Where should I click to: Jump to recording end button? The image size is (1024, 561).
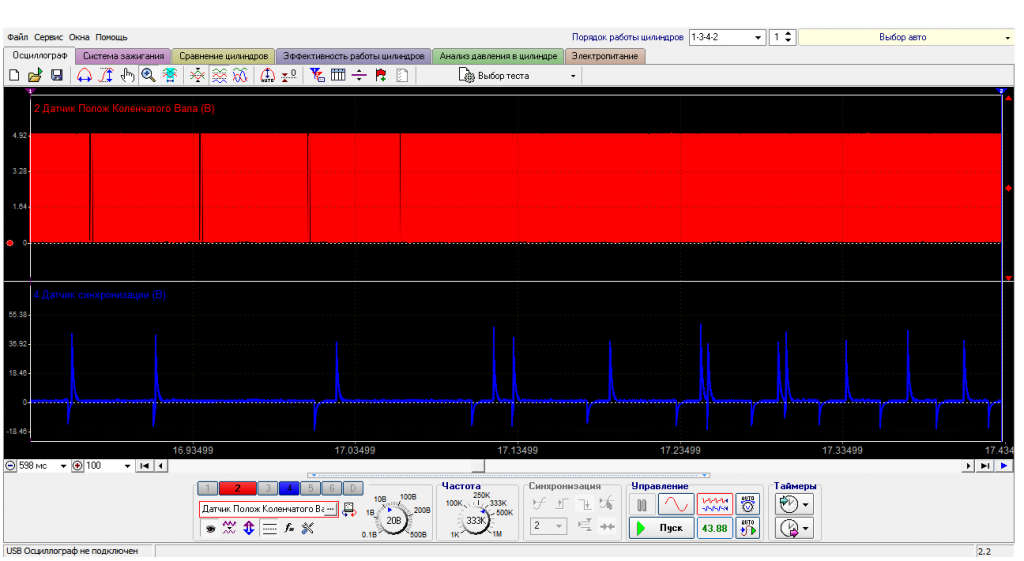pyautogui.click(x=985, y=466)
